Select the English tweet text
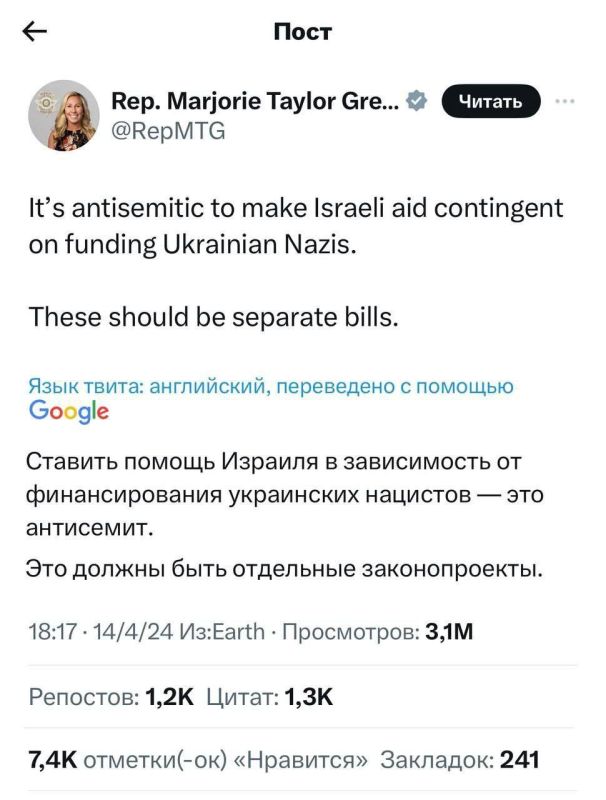Viewport: 606px width, 800px height. tap(290, 227)
